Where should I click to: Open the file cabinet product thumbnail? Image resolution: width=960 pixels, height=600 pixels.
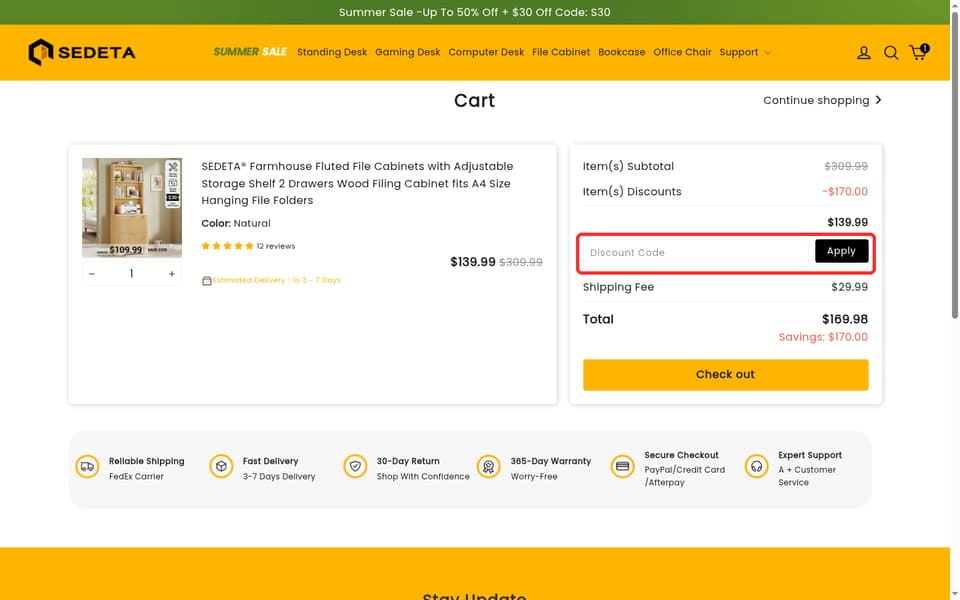pos(132,208)
